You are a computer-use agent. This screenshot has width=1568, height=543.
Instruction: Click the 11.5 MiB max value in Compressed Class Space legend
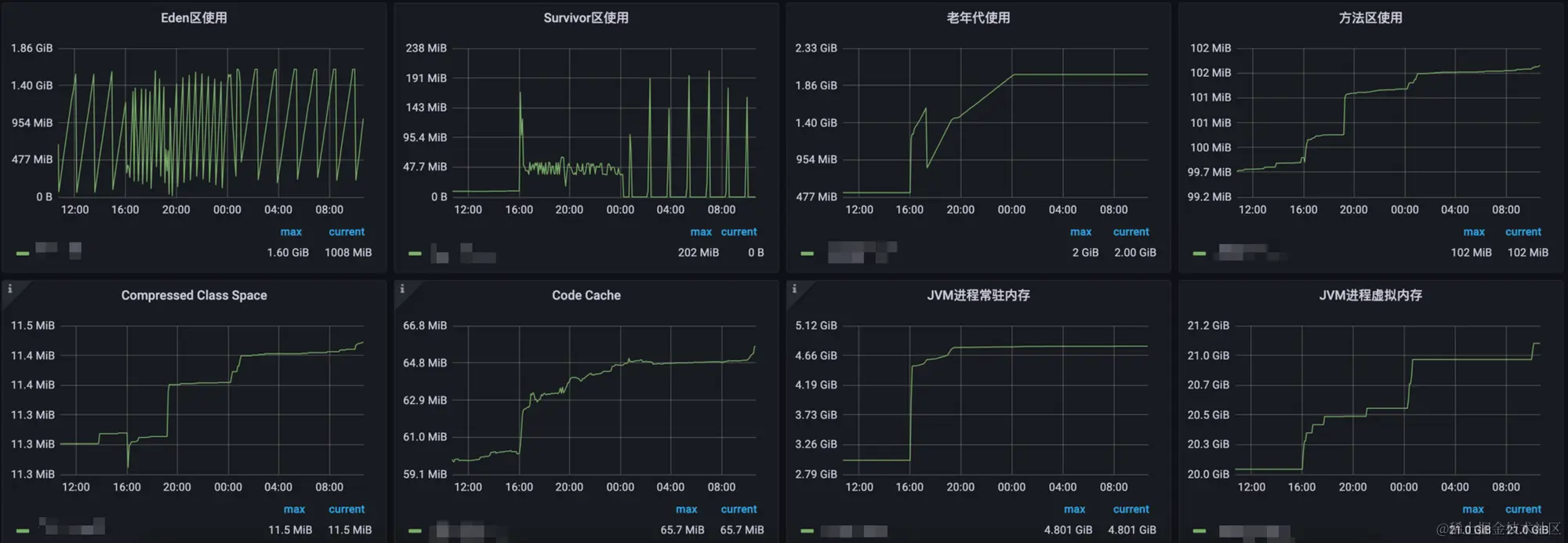(x=290, y=530)
